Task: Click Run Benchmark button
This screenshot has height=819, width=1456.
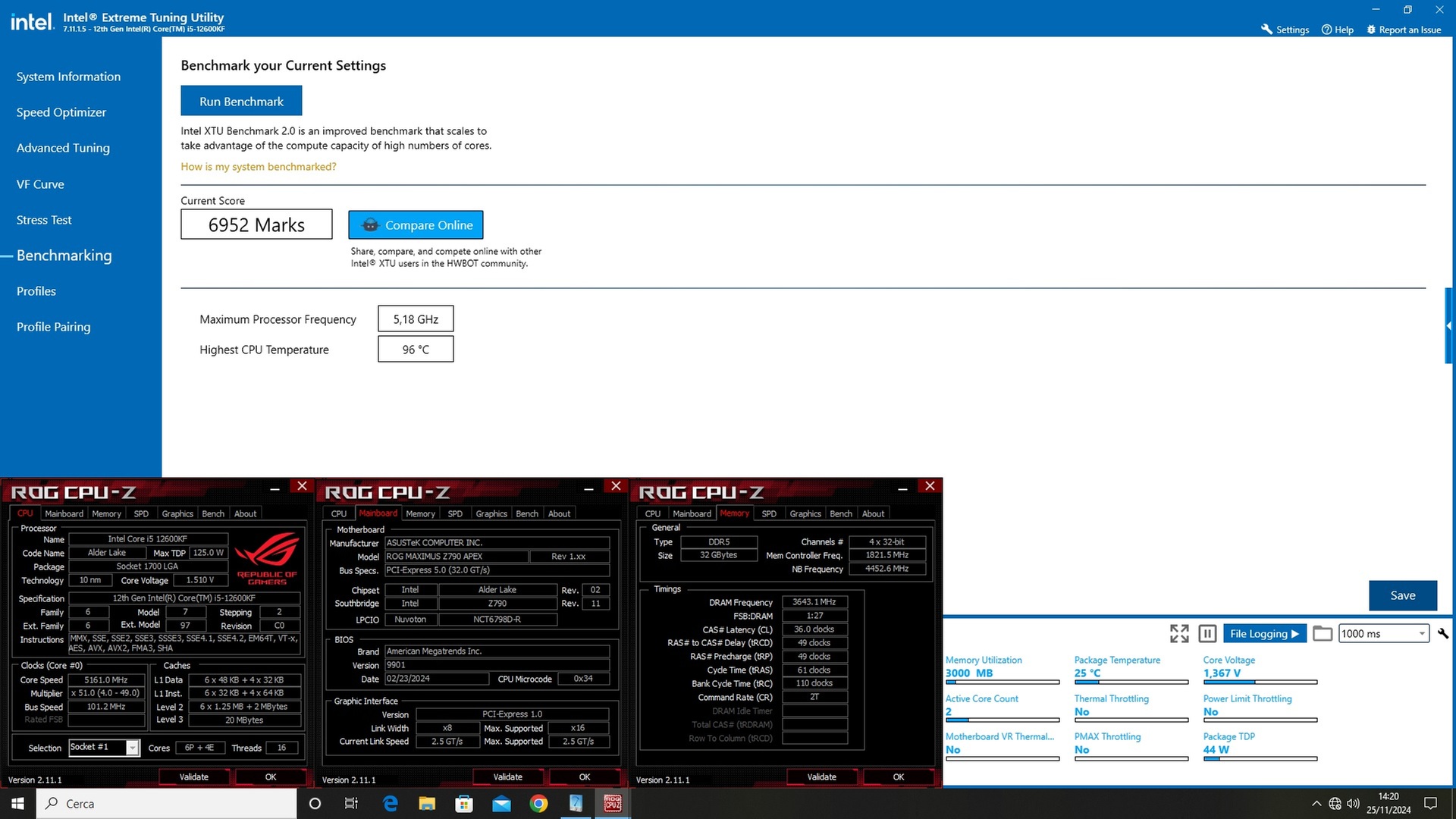Action: click(x=241, y=101)
